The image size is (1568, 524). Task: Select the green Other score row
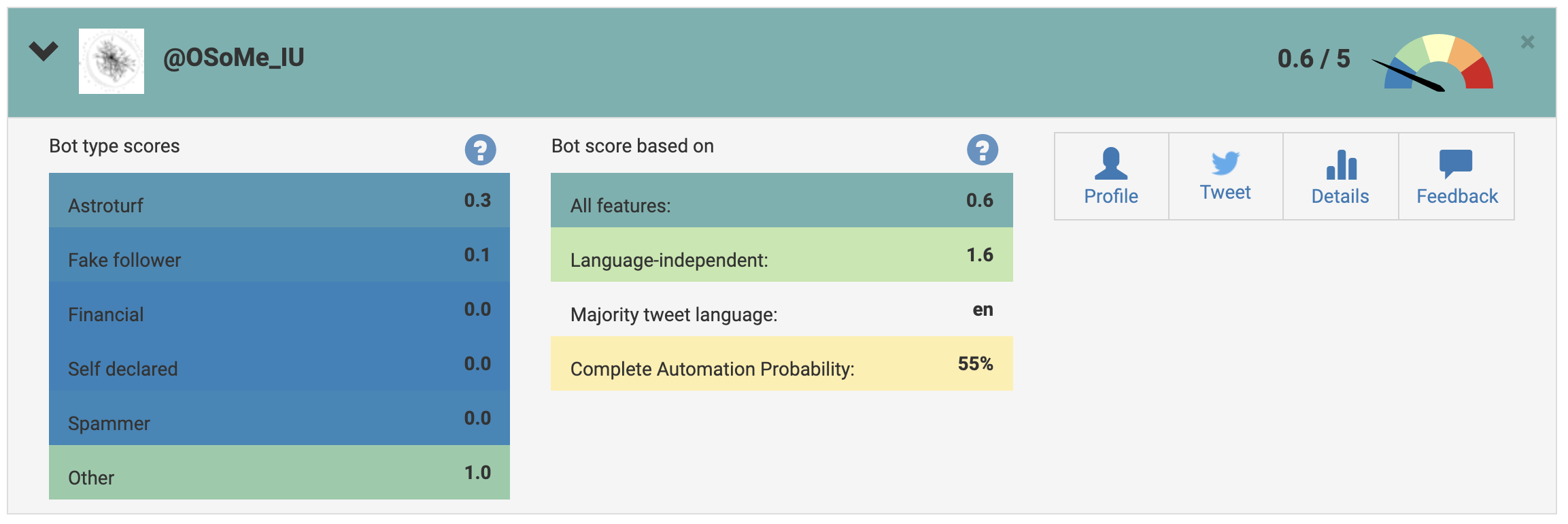pos(279,473)
